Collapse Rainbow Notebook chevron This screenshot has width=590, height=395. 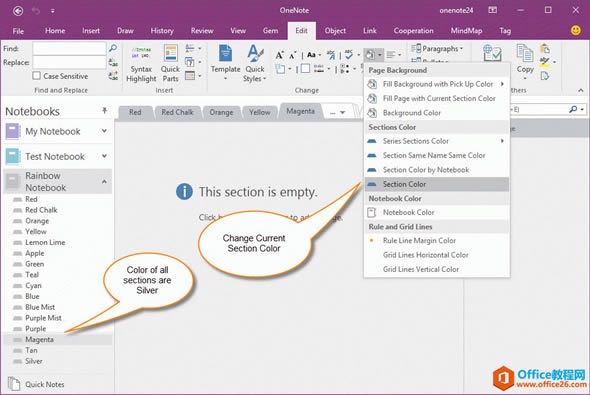(x=104, y=182)
